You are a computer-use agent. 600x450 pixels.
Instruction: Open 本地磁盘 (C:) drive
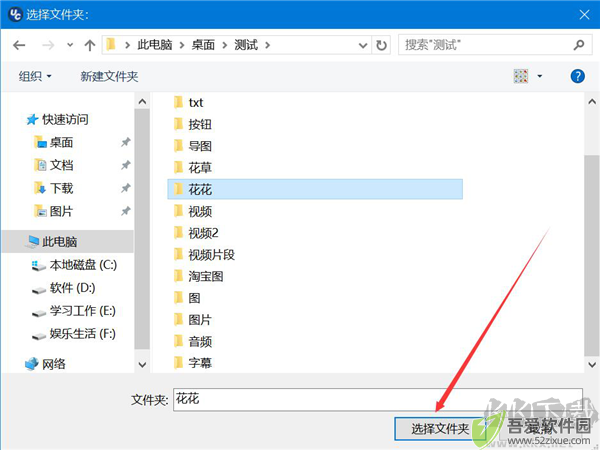74,265
